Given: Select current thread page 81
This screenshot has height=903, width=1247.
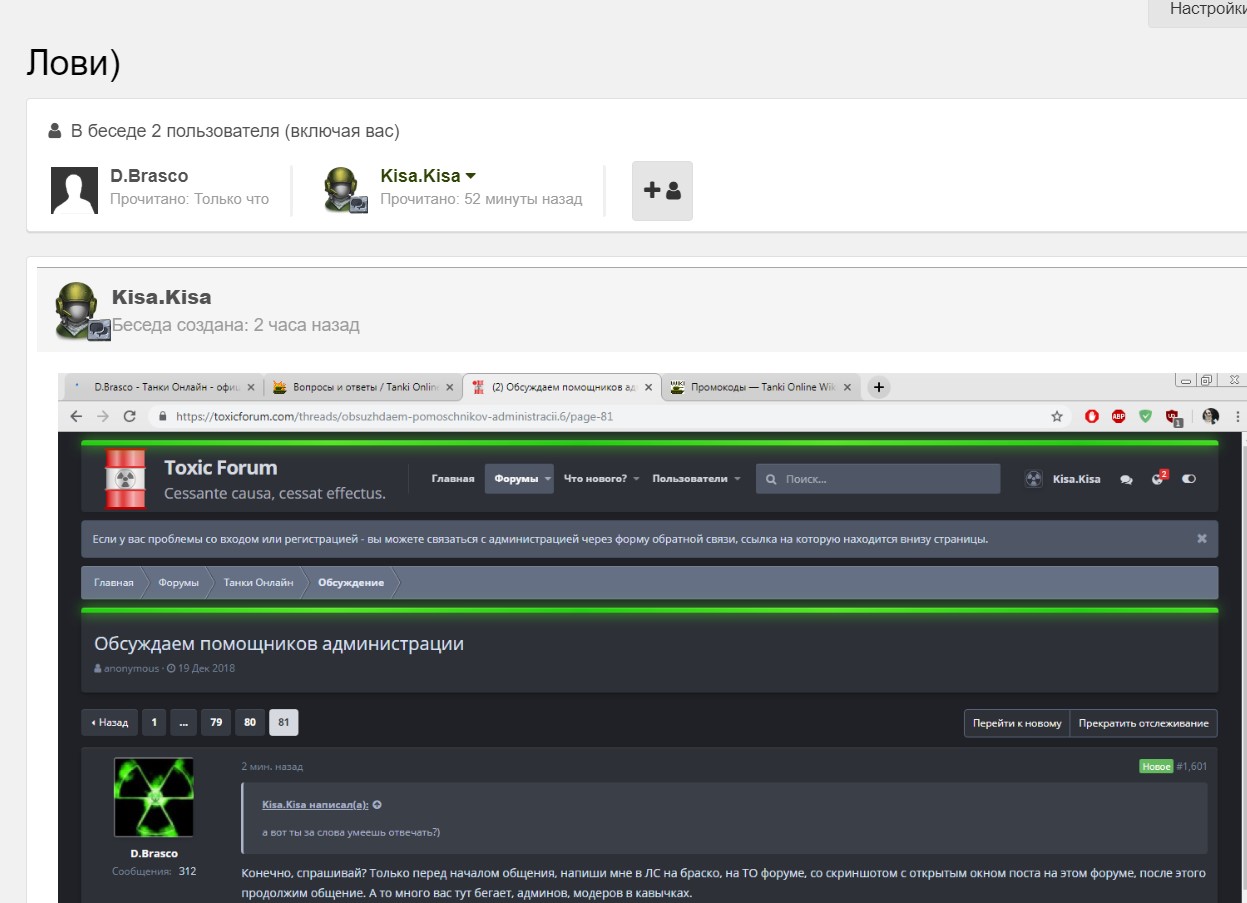Looking at the screenshot, I should (x=284, y=722).
